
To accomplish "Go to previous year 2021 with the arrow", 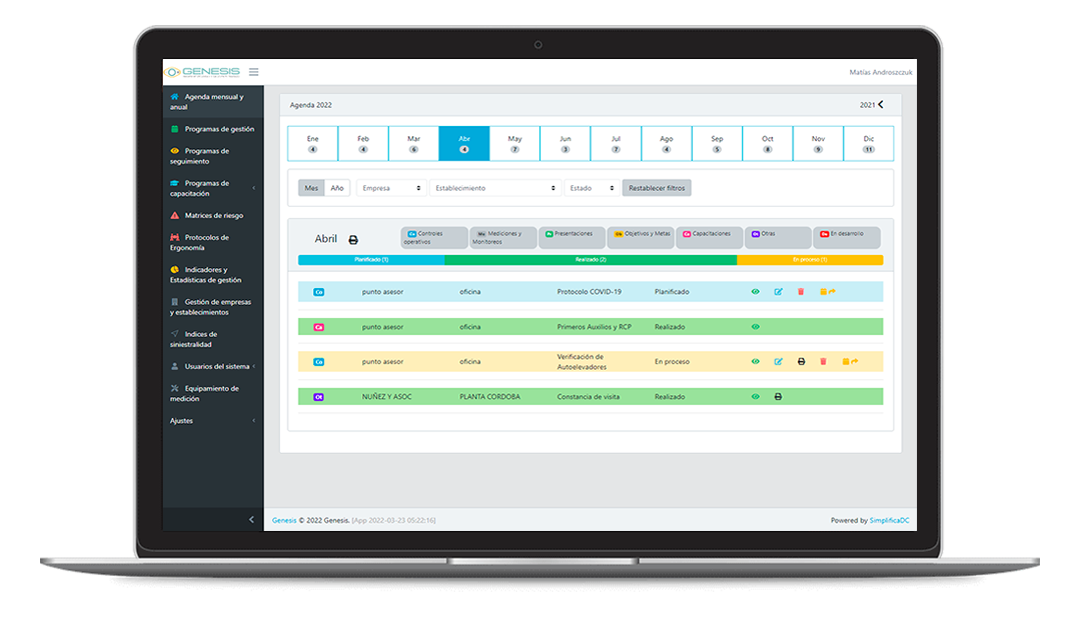I will tap(880, 104).
